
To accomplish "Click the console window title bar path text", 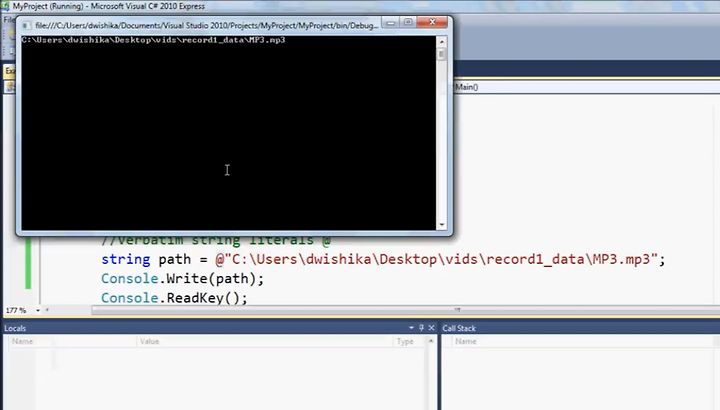I will [x=206, y=26].
